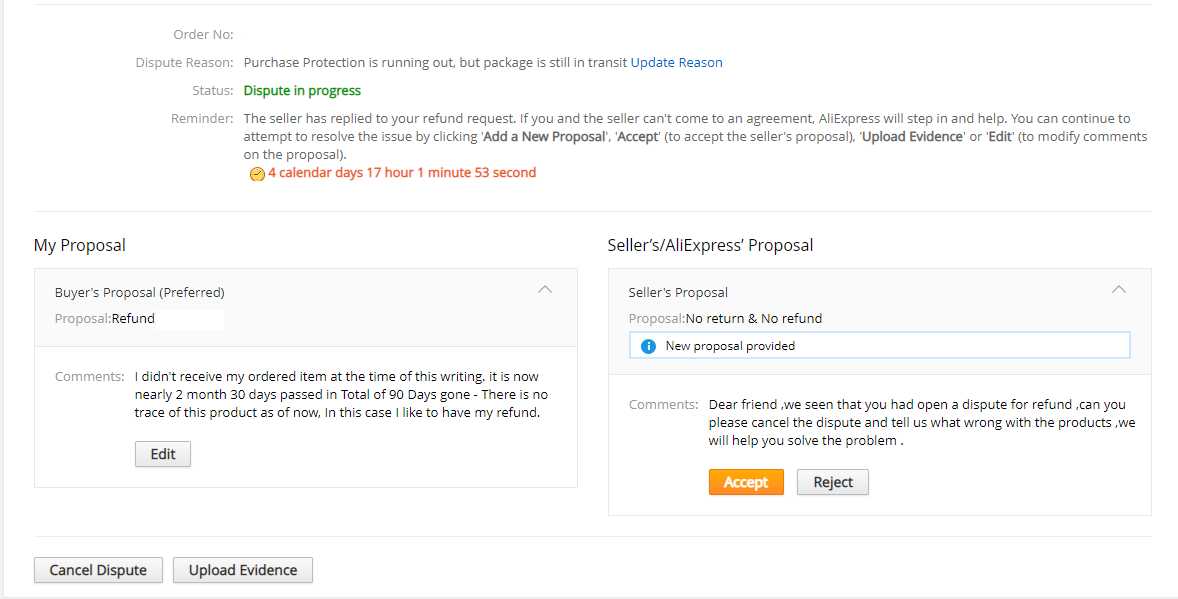The width and height of the screenshot is (1178, 599).
Task: Reject the seller's proposal
Action: (x=832, y=483)
